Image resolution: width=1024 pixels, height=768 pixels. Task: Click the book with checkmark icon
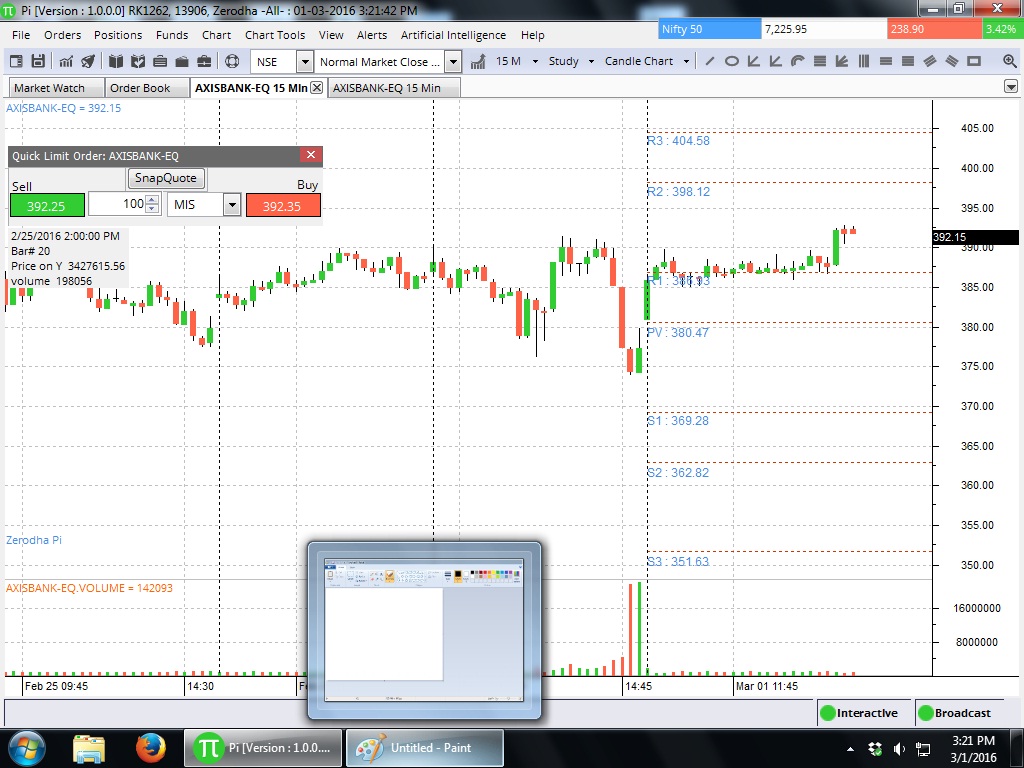138,61
